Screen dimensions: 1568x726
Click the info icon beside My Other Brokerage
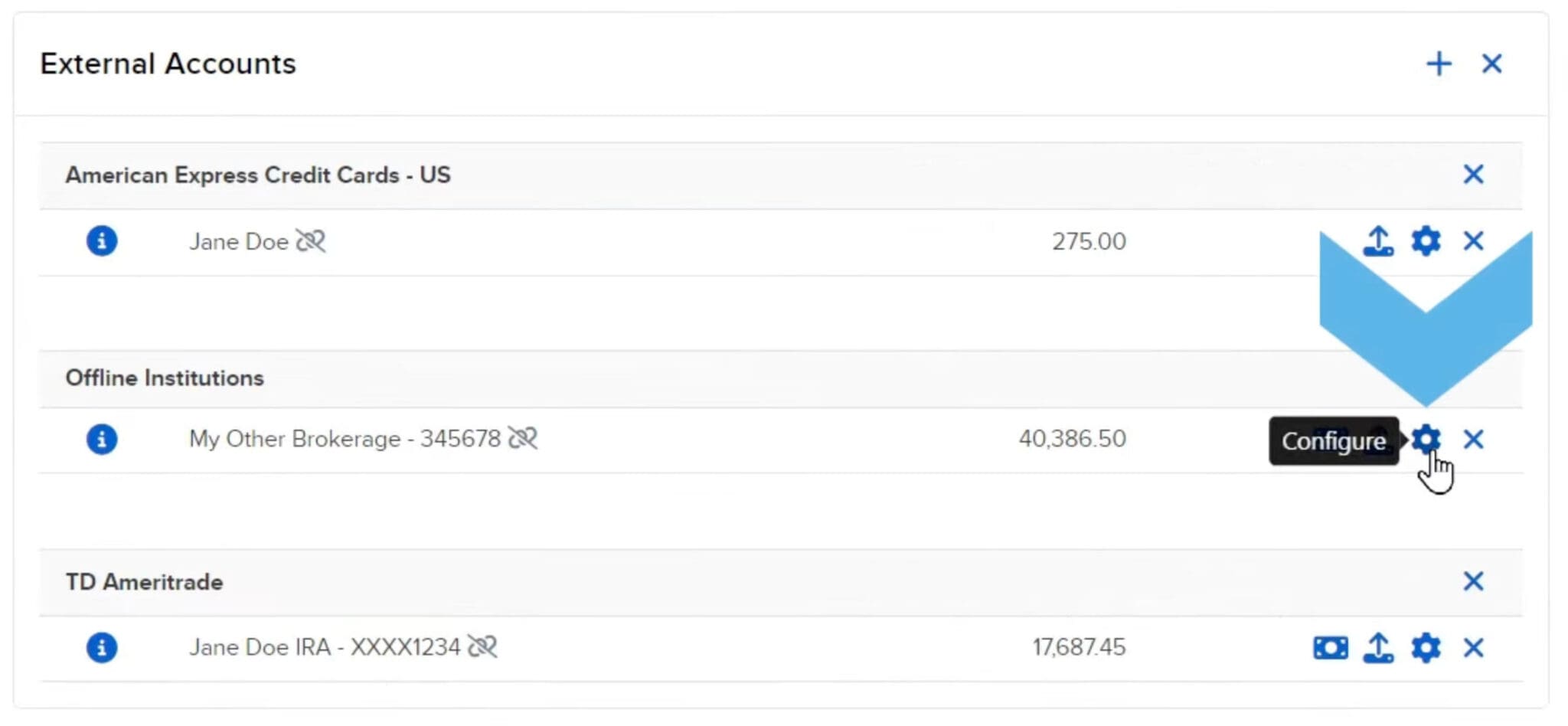click(x=101, y=439)
